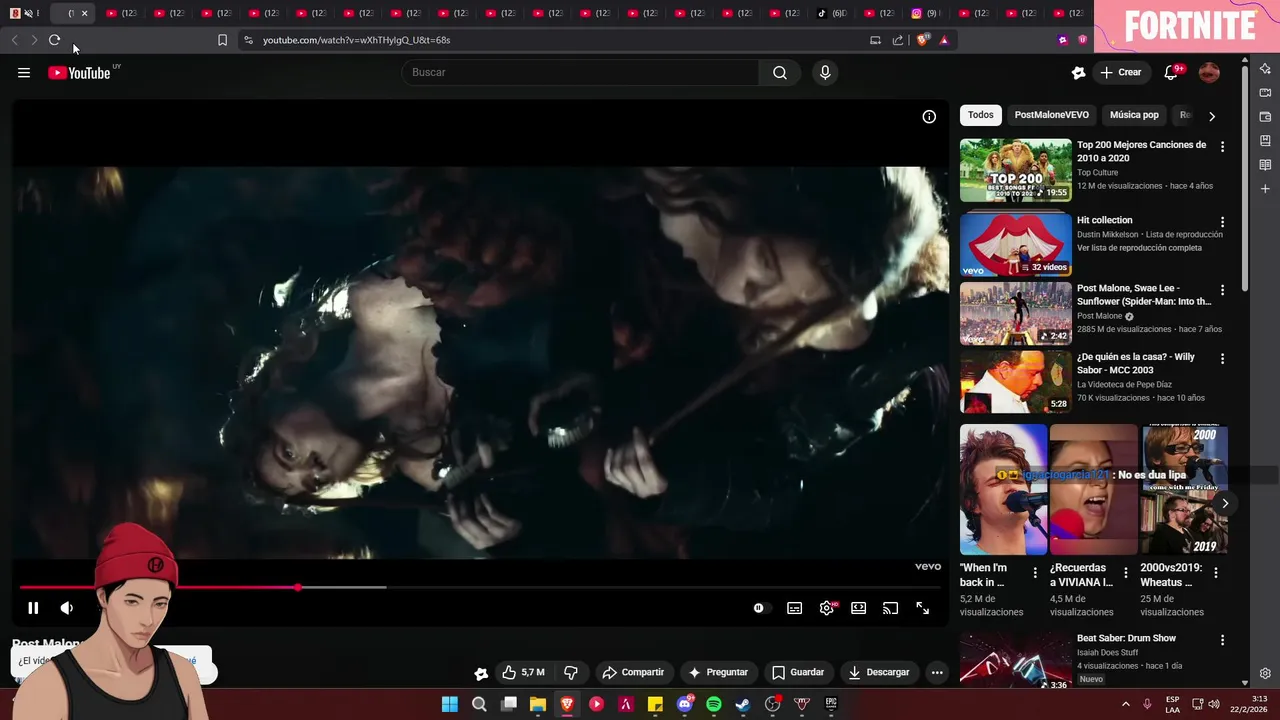Select the Todos filter chip
The height and width of the screenshot is (720, 1280).
tap(981, 115)
